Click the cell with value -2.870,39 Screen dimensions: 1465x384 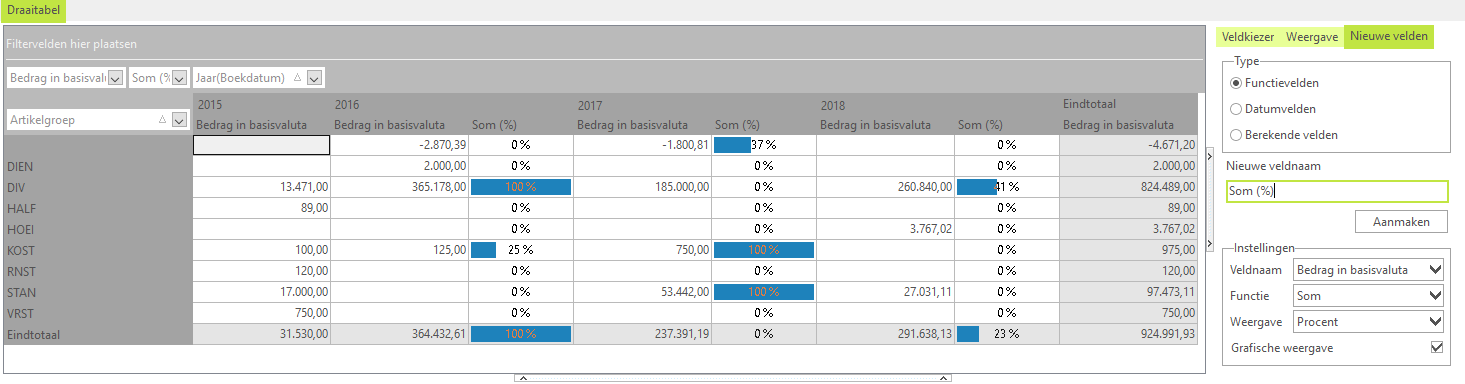coord(399,145)
